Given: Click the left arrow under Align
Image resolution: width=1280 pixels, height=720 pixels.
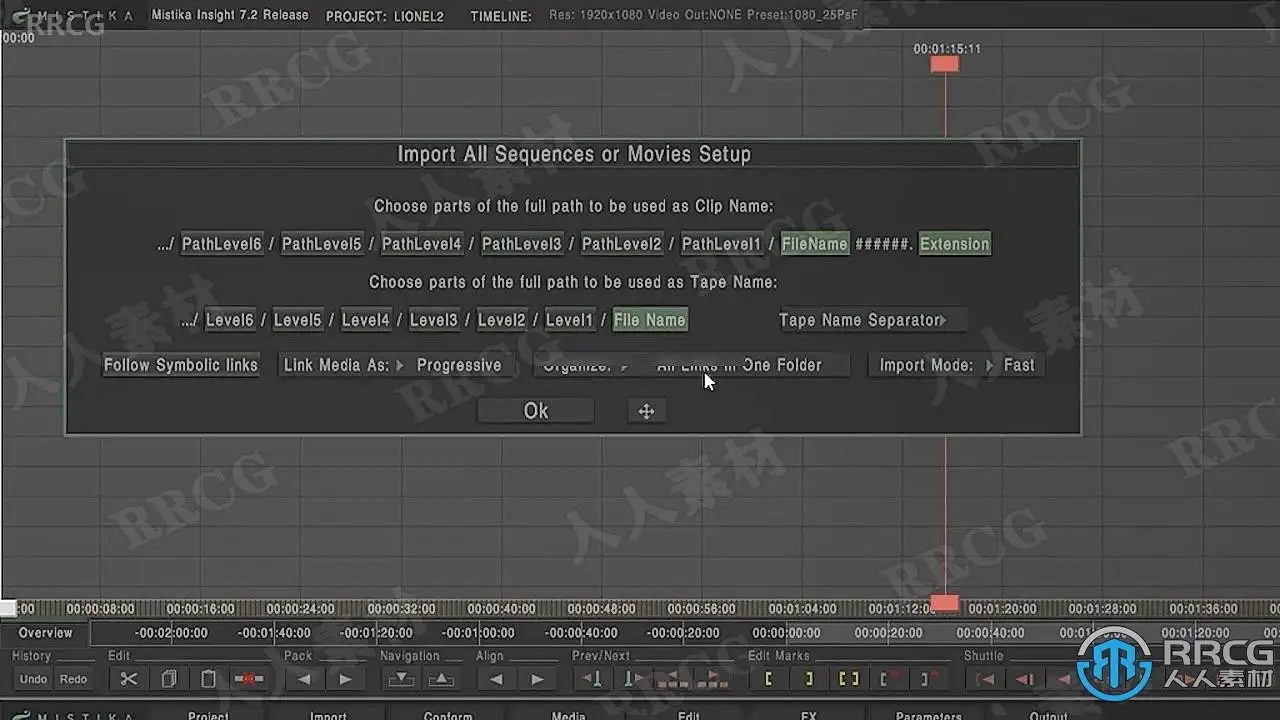Looking at the screenshot, I should point(496,679).
